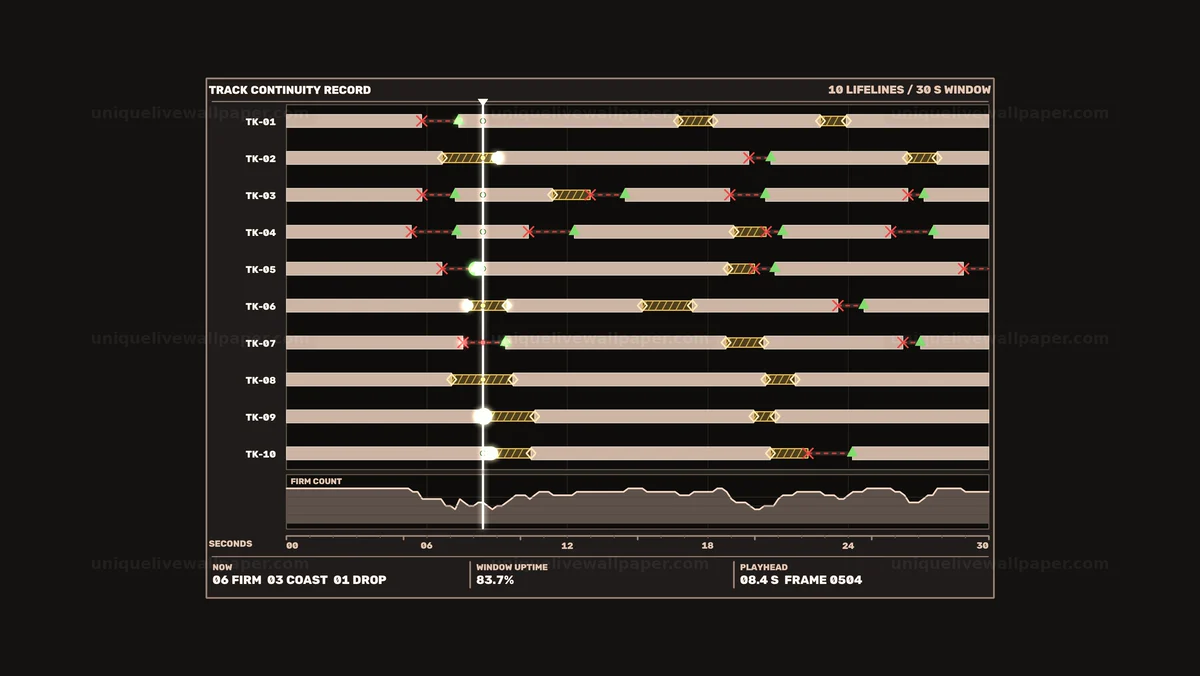
Task: Click the '08.4 S FRAME 0504' playhead readout
Action: coord(801,580)
